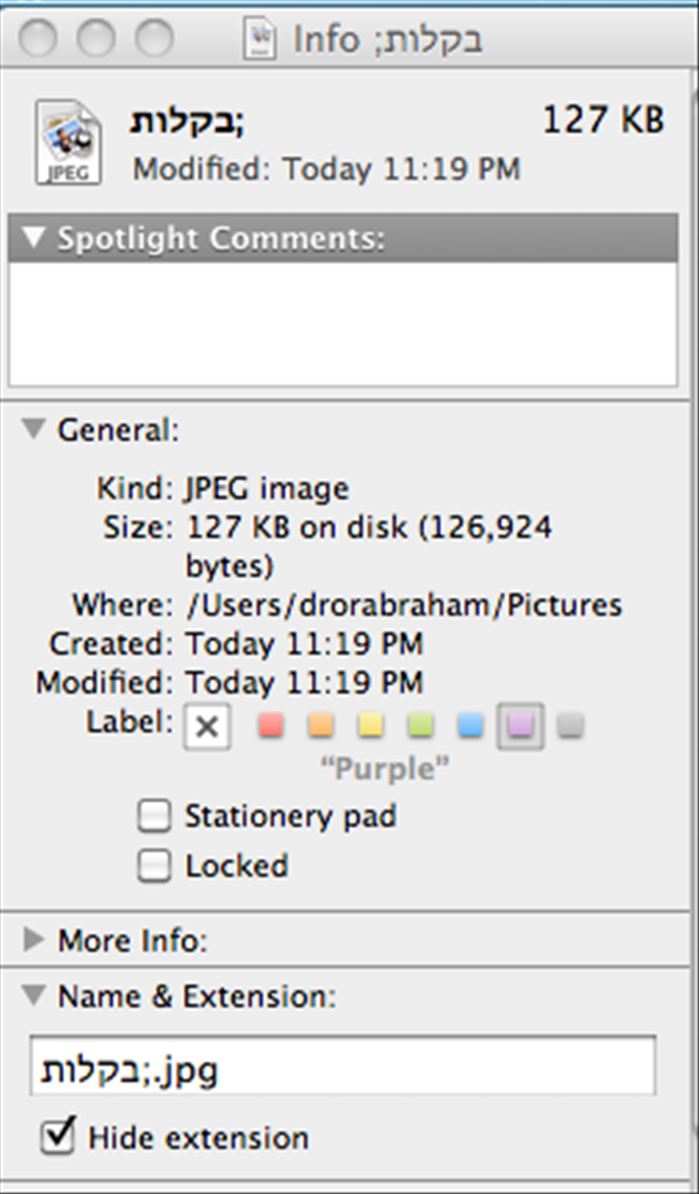Enable the Stationery pad checkbox
699x1194 pixels.
click(154, 818)
